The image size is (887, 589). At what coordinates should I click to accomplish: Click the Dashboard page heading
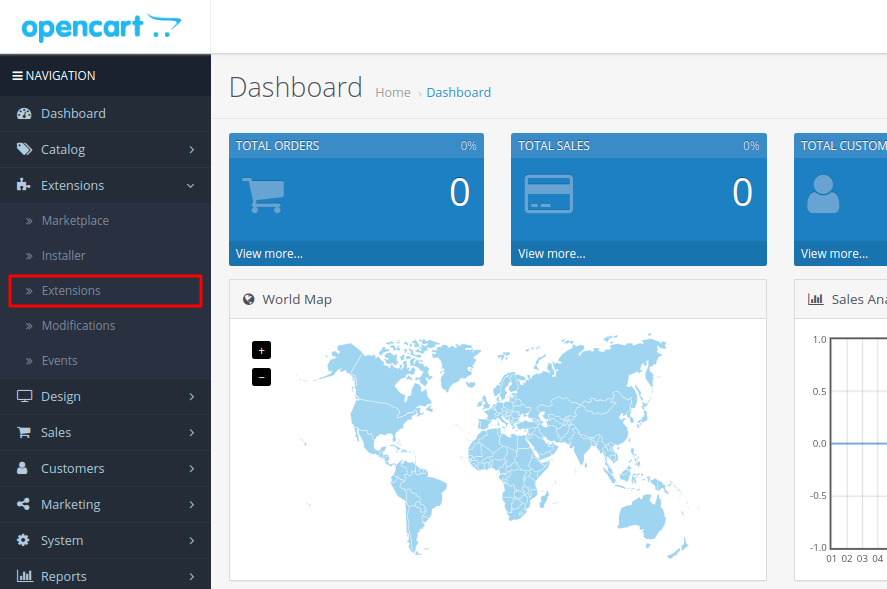click(x=296, y=87)
